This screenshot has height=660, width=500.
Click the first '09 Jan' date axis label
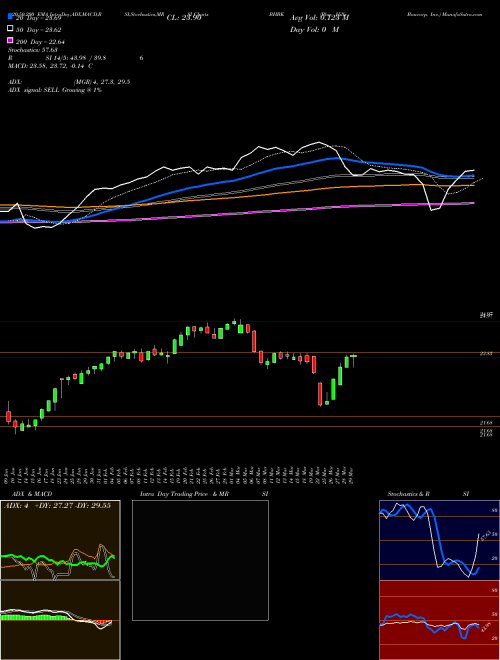point(6,475)
